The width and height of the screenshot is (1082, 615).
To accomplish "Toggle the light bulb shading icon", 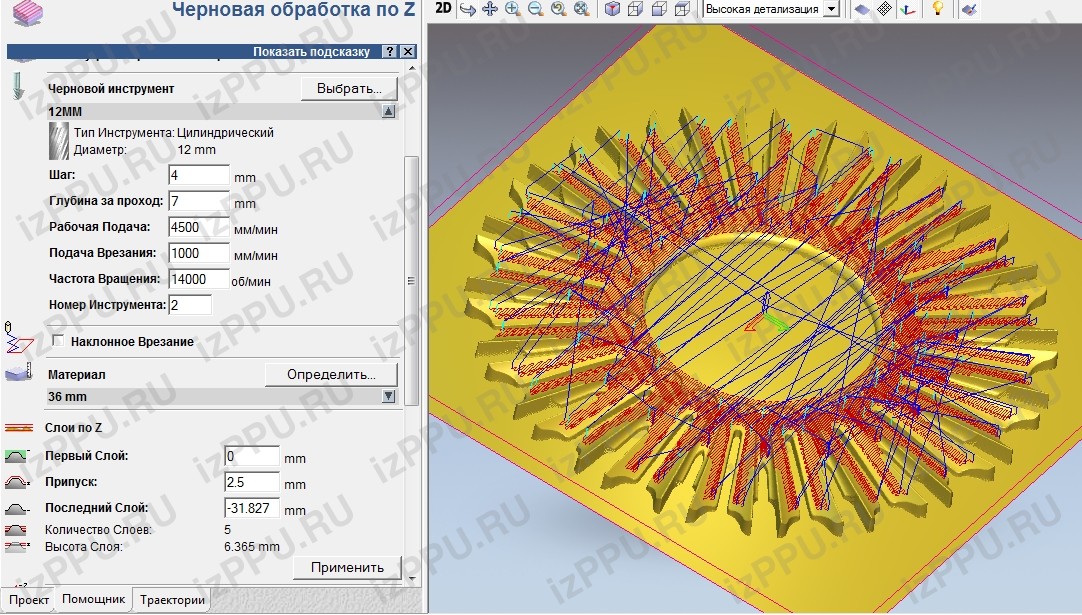I will click(937, 9).
